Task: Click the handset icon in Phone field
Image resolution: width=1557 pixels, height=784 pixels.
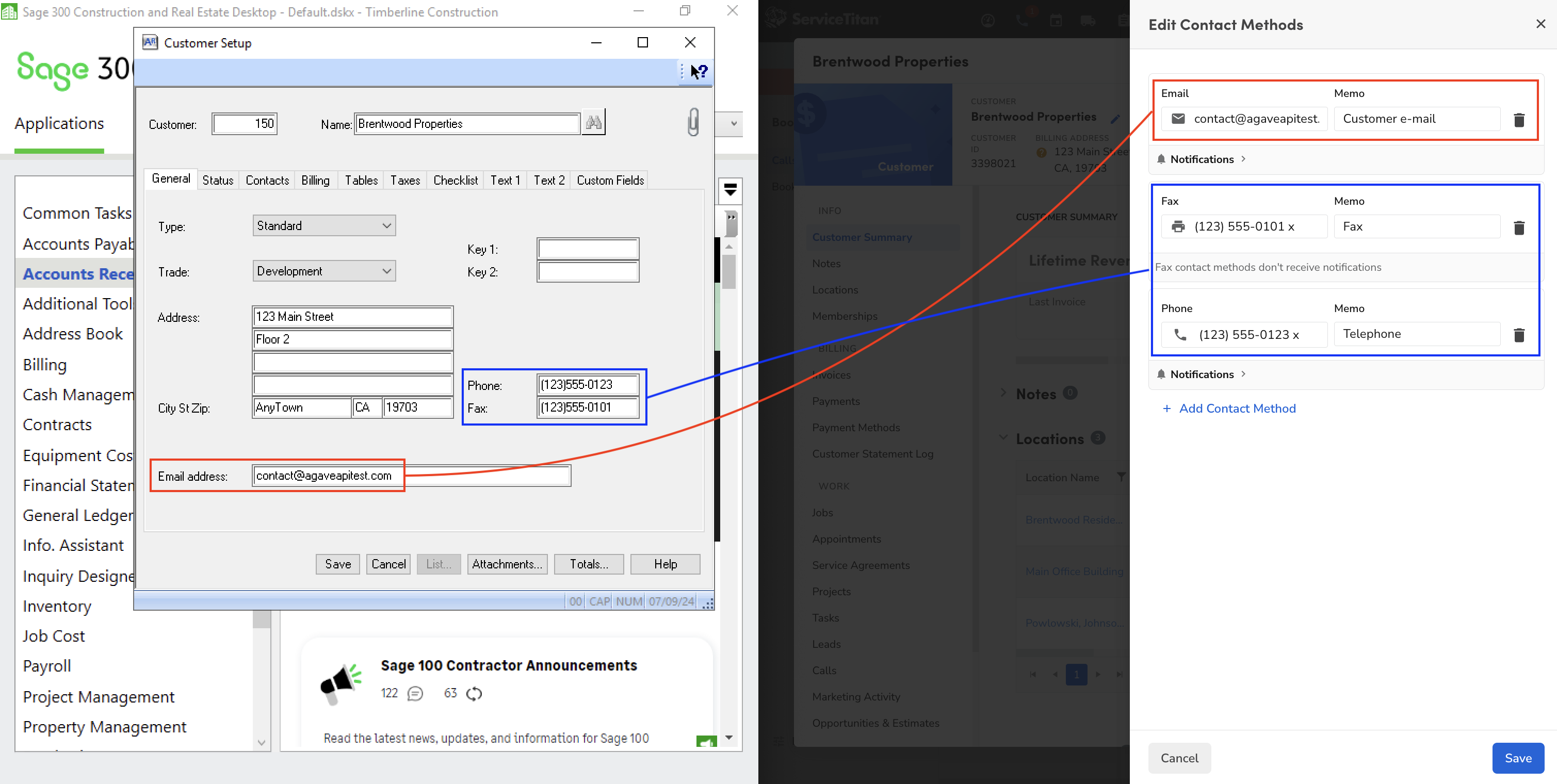Action: pyautogui.click(x=1180, y=334)
